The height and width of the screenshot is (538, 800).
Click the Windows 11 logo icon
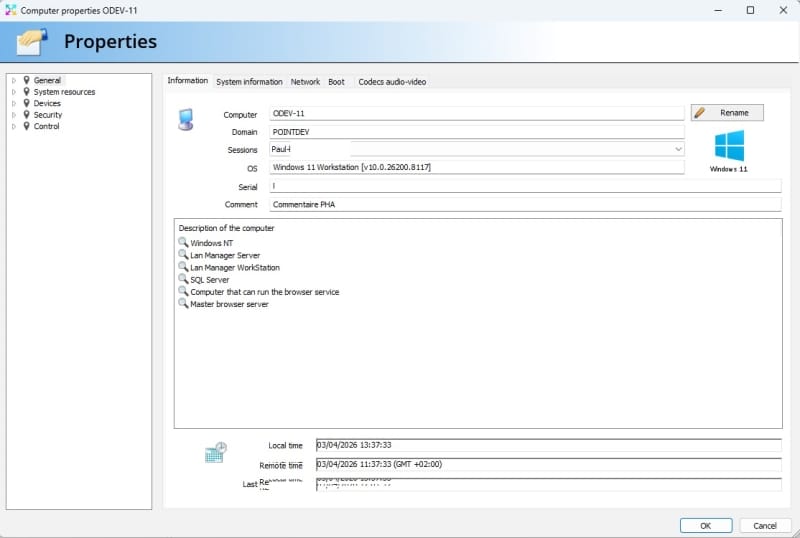tap(728, 146)
